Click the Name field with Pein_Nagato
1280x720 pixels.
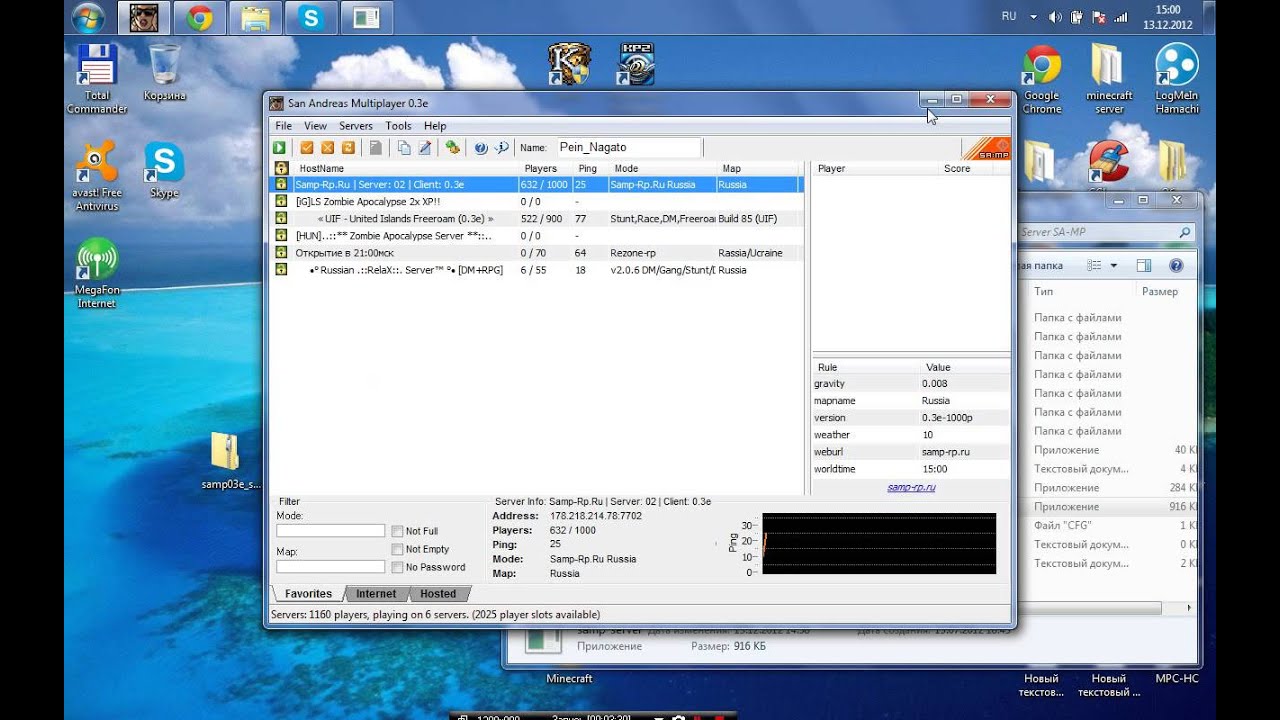point(628,148)
